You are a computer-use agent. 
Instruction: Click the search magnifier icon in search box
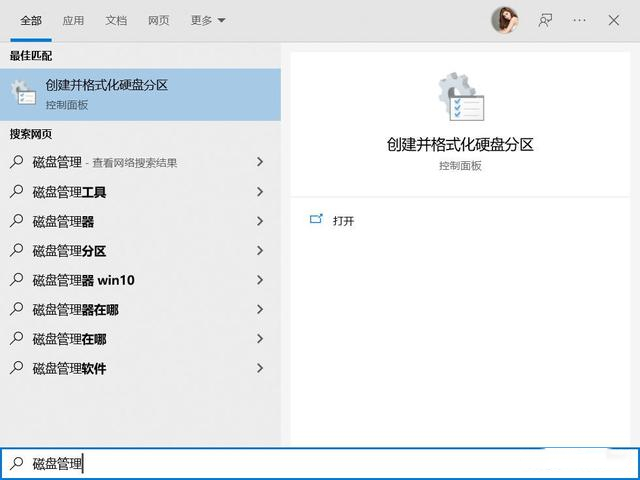click(x=17, y=463)
